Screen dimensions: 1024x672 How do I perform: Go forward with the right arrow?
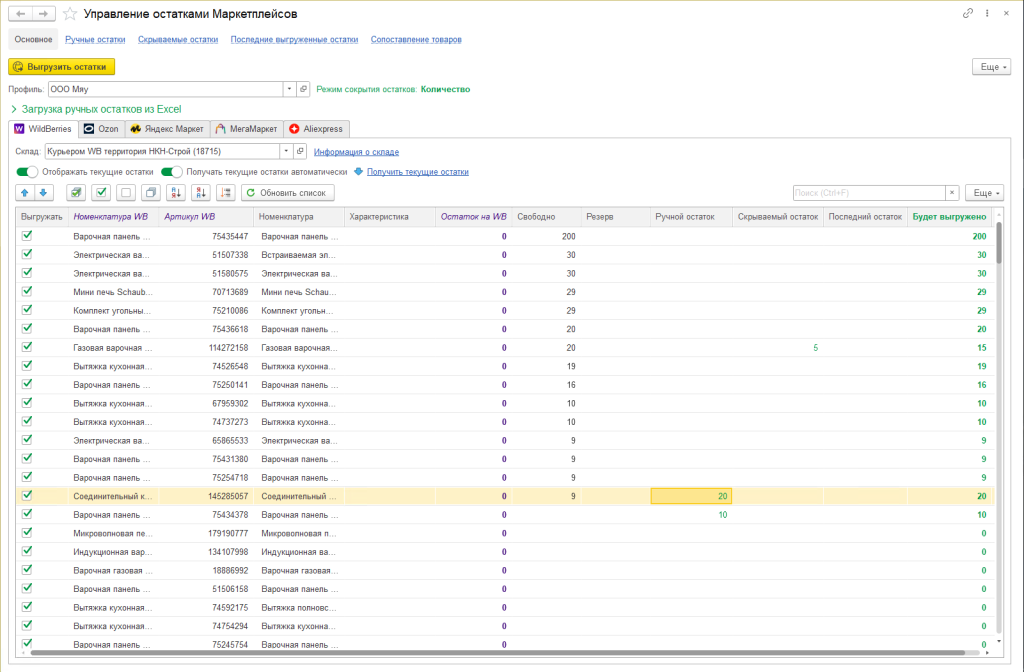43,14
